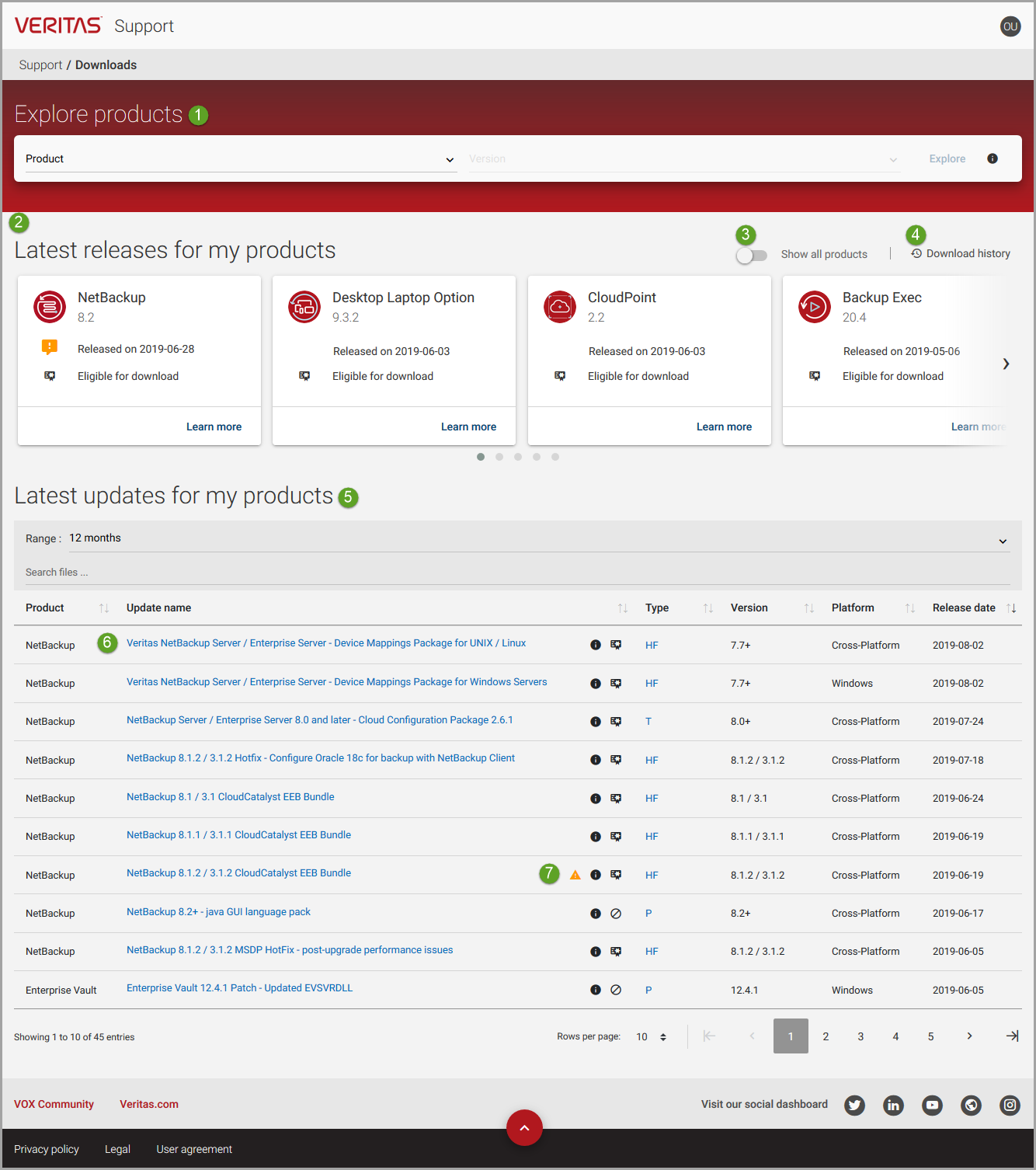Open NetBackup 8.2+ java GUI language pack link

tap(218, 912)
